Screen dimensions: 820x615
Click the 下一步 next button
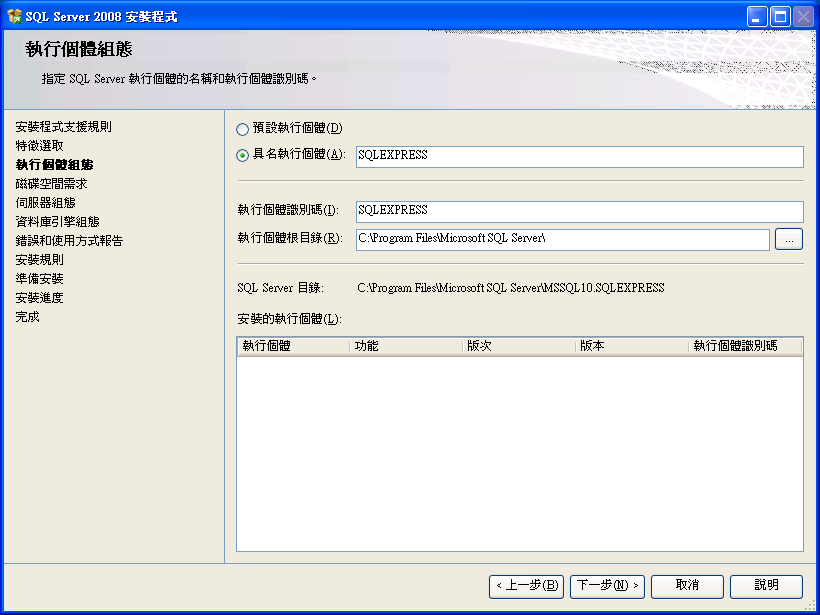tap(607, 586)
